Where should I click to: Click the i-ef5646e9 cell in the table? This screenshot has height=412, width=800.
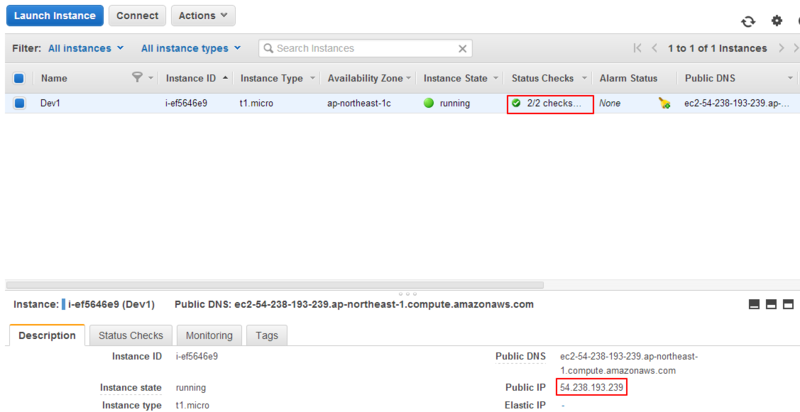[x=186, y=104]
